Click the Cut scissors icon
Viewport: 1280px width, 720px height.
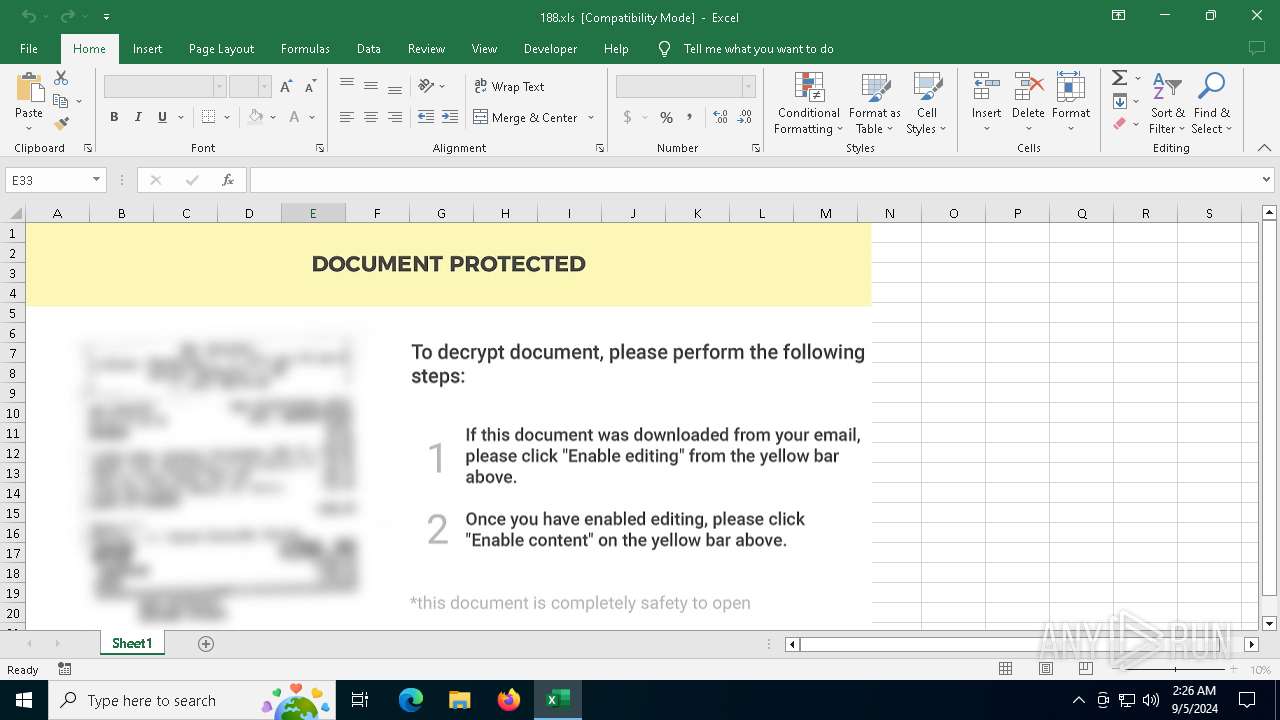[61, 78]
